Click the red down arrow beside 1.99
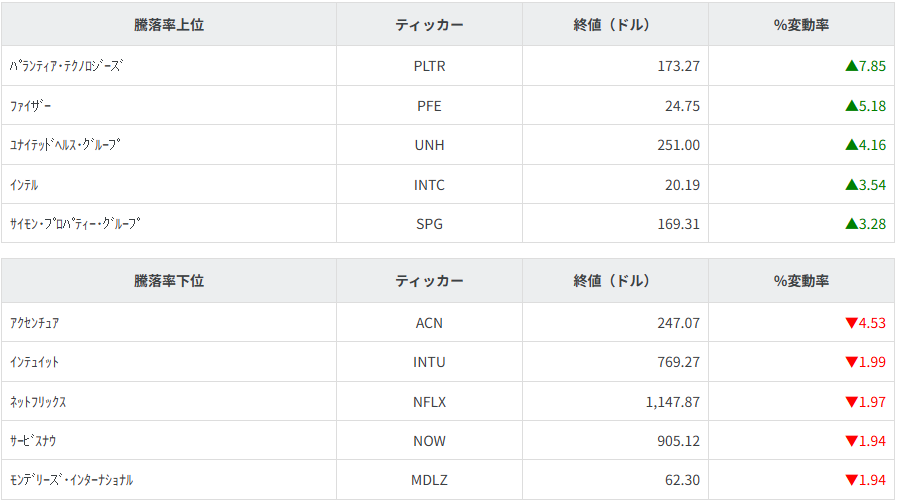 pyautogui.click(x=851, y=362)
